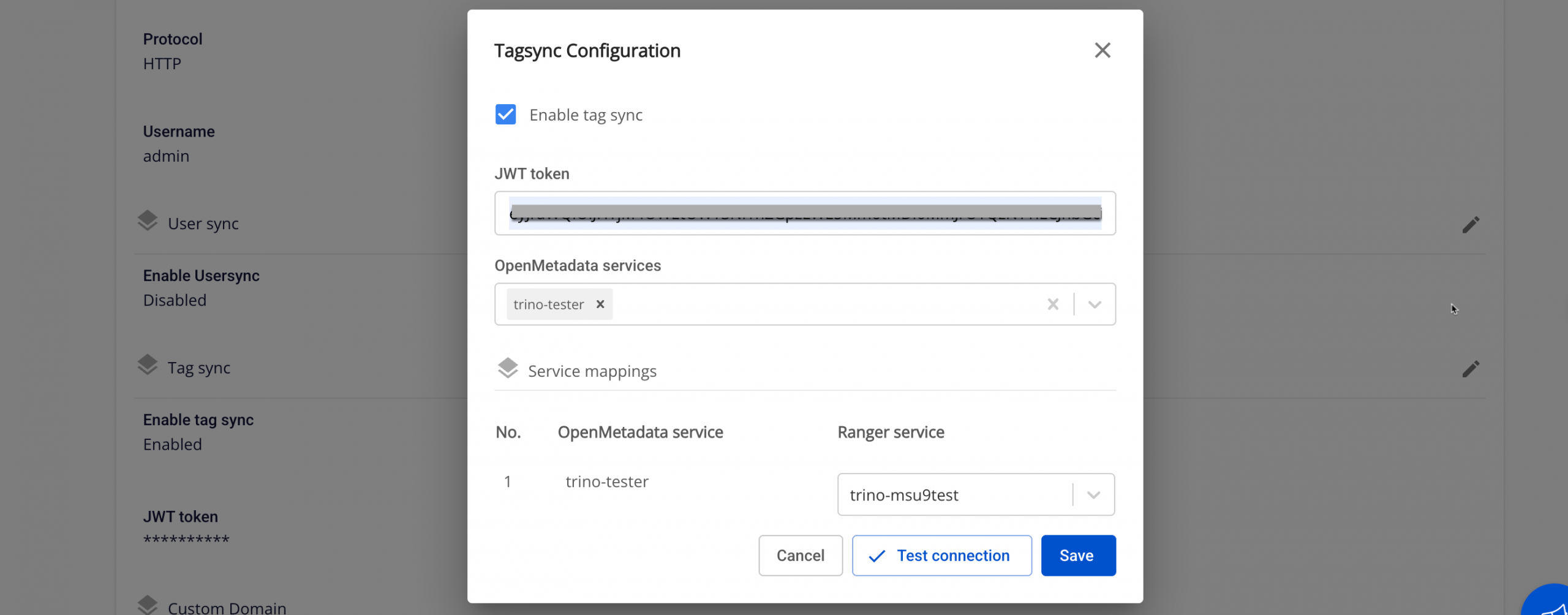Image resolution: width=1568 pixels, height=615 pixels.
Task: Click the layers icon beside User sync
Action: (x=148, y=221)
